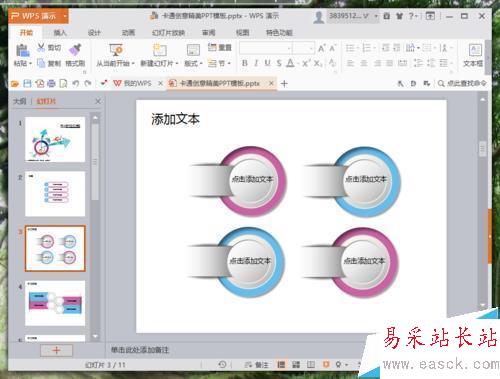The image size is (500, 379).
Task: Toggle Superscript formatting
Action: click(x=306, y=63)
